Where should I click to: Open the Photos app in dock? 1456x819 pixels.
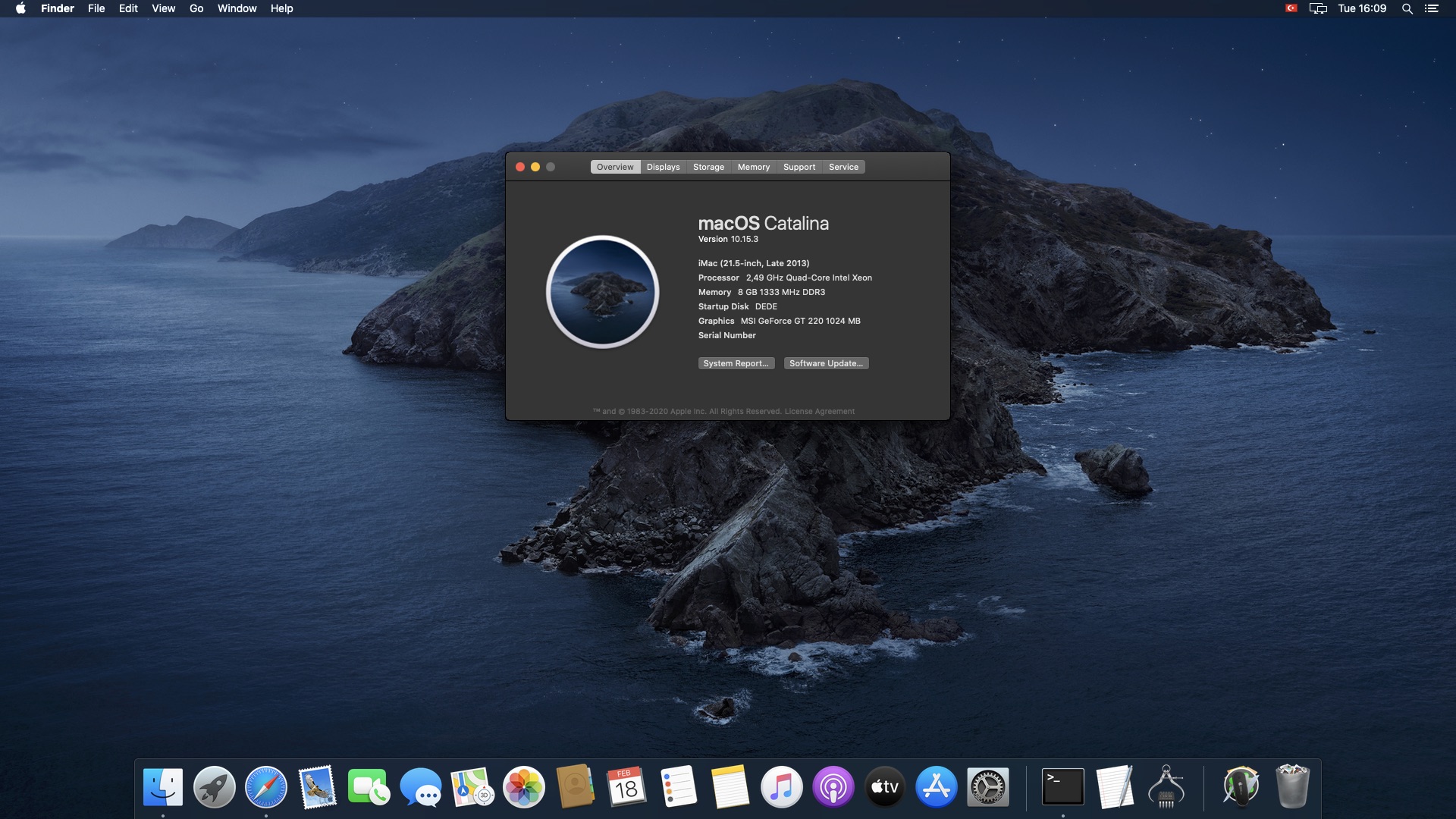pyautogui.click(x=524, y=787)
